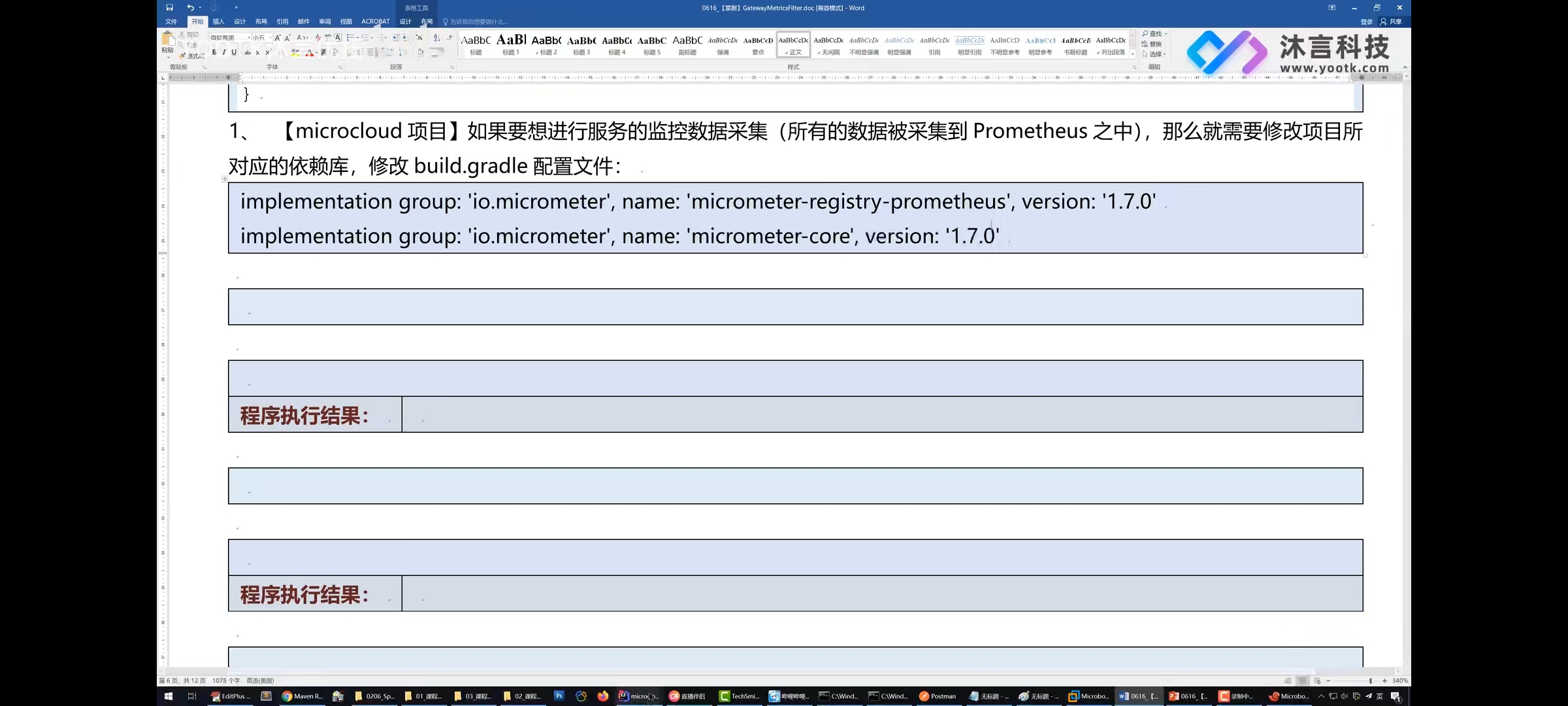The height and width of the screenshot is (706, 1568).
Task: Open the 文件 (File) menu
Action: pyautogui.click(x=171, y=22)
